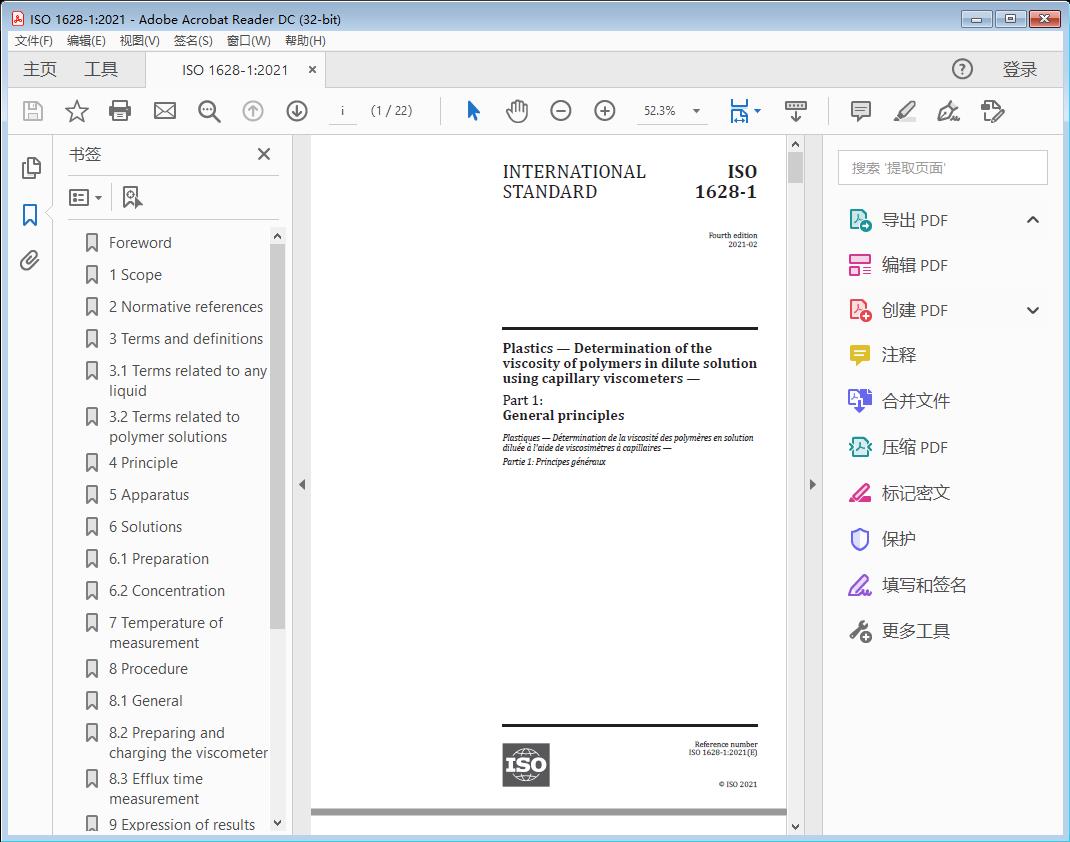Screen dimensions: 1070x842
Task: Click the 搜索 提取页面 search field
Action: (942, 168)
